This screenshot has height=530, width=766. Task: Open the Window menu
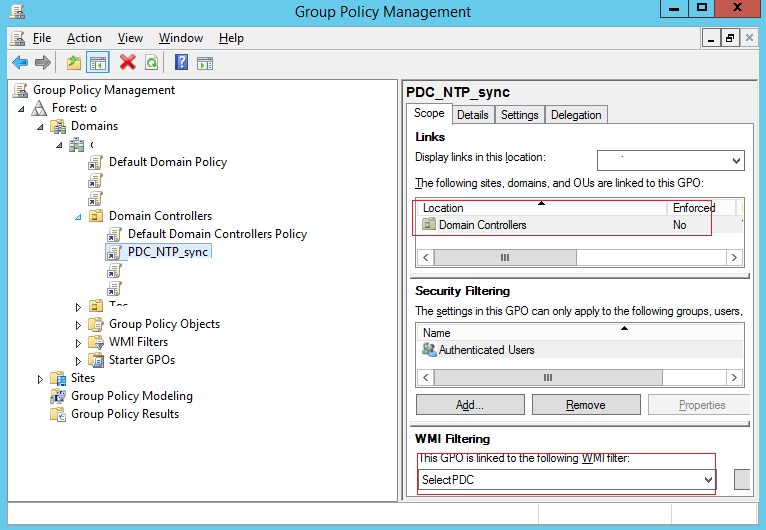[x=181, y=38]
